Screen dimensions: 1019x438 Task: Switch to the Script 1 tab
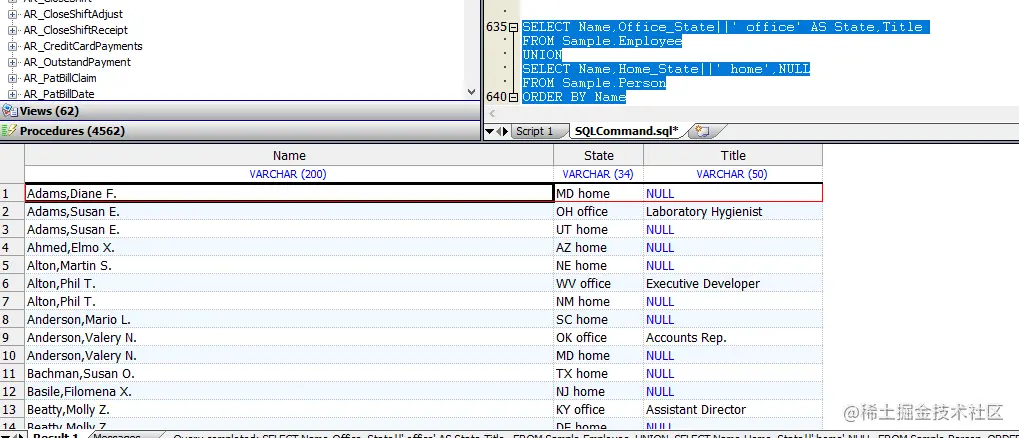(534, 131)
